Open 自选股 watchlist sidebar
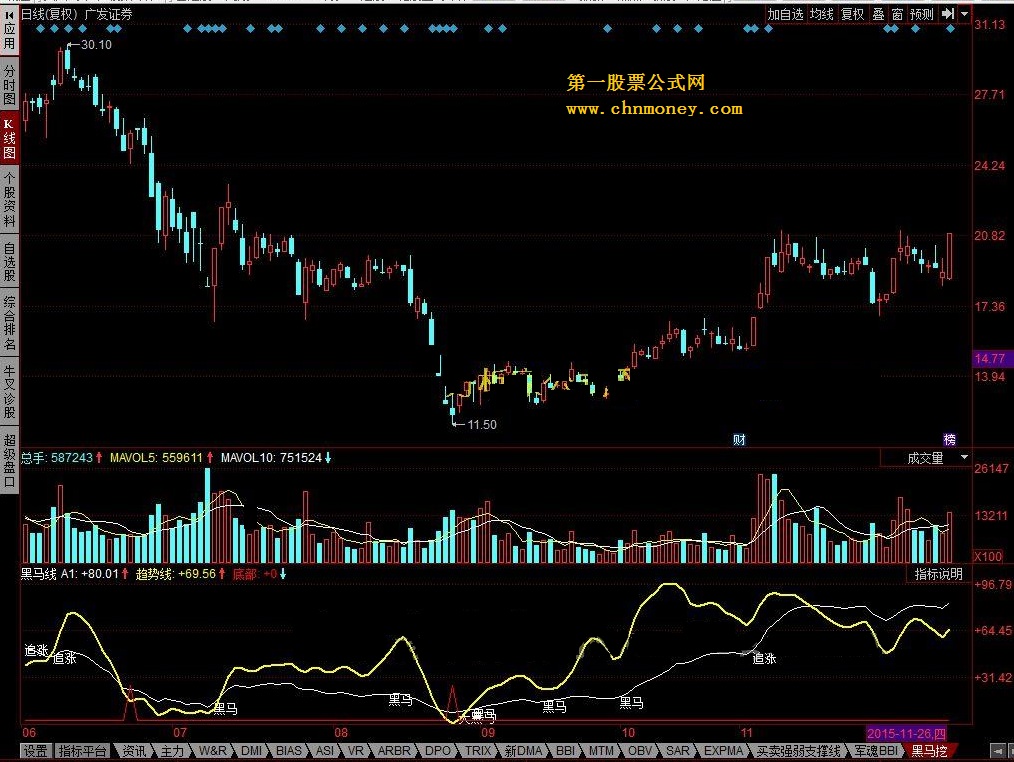Screen dimensions: 1014x762 9,262
